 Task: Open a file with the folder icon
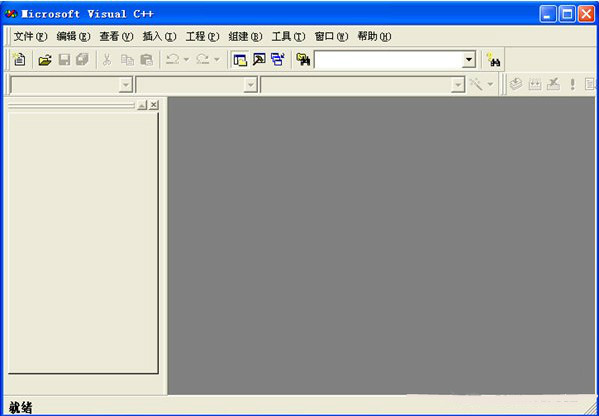coord(45,60)
